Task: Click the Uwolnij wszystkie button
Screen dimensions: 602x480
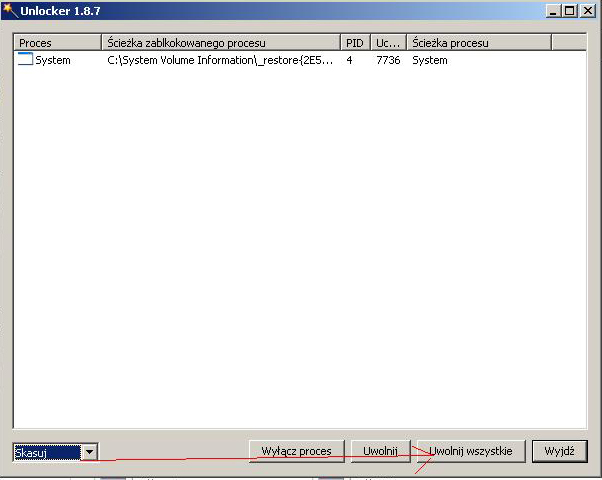Action: coord(471,451)
